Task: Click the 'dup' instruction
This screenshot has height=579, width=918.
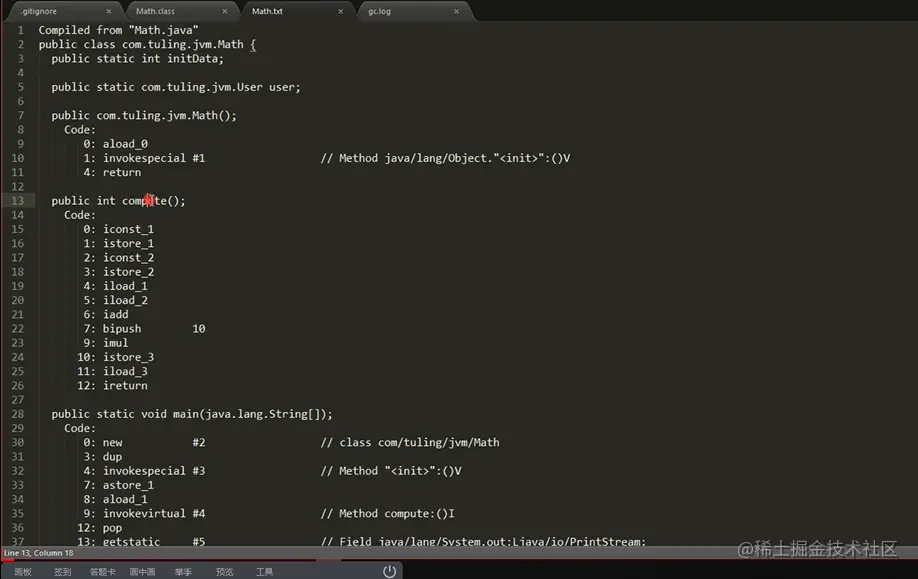Action: tap(112, 457)
